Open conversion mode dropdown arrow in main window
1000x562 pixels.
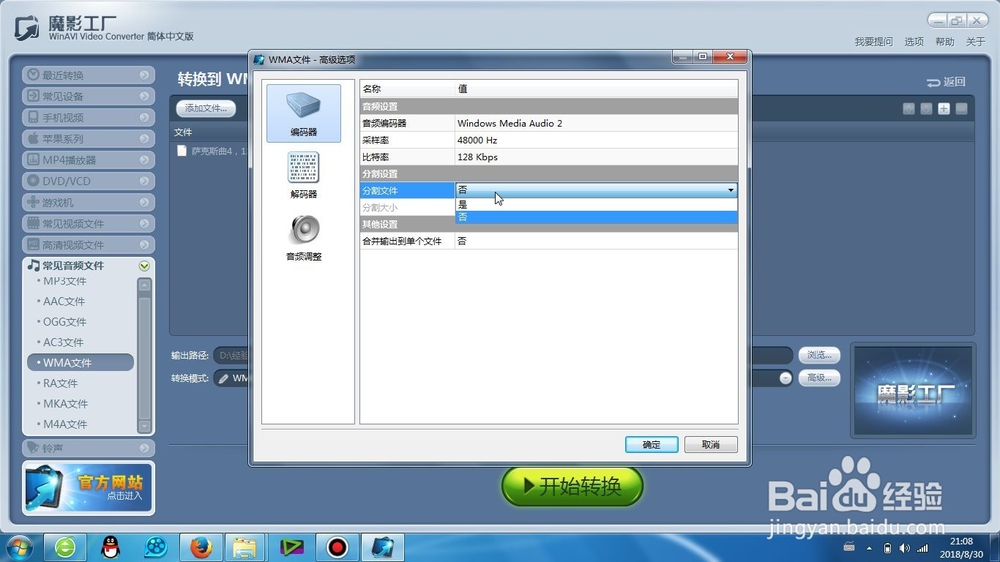pyautogui.click(x=785, y=378)
